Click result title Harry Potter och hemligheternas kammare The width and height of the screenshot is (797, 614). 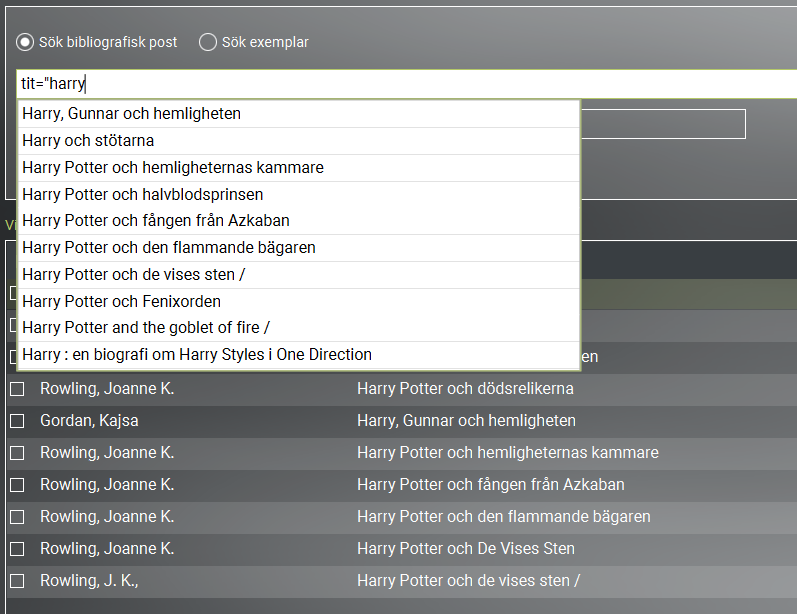point(508,453)
